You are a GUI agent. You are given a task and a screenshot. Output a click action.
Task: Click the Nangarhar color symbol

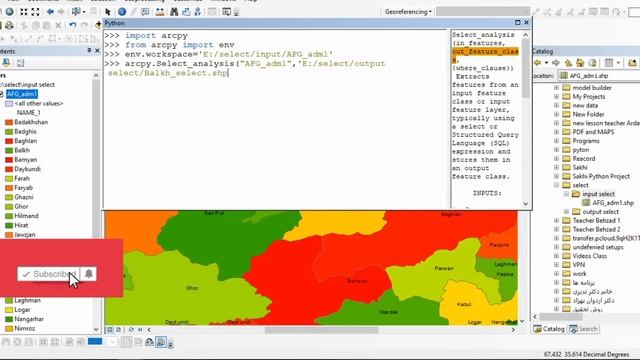click(x=9, y=319)
